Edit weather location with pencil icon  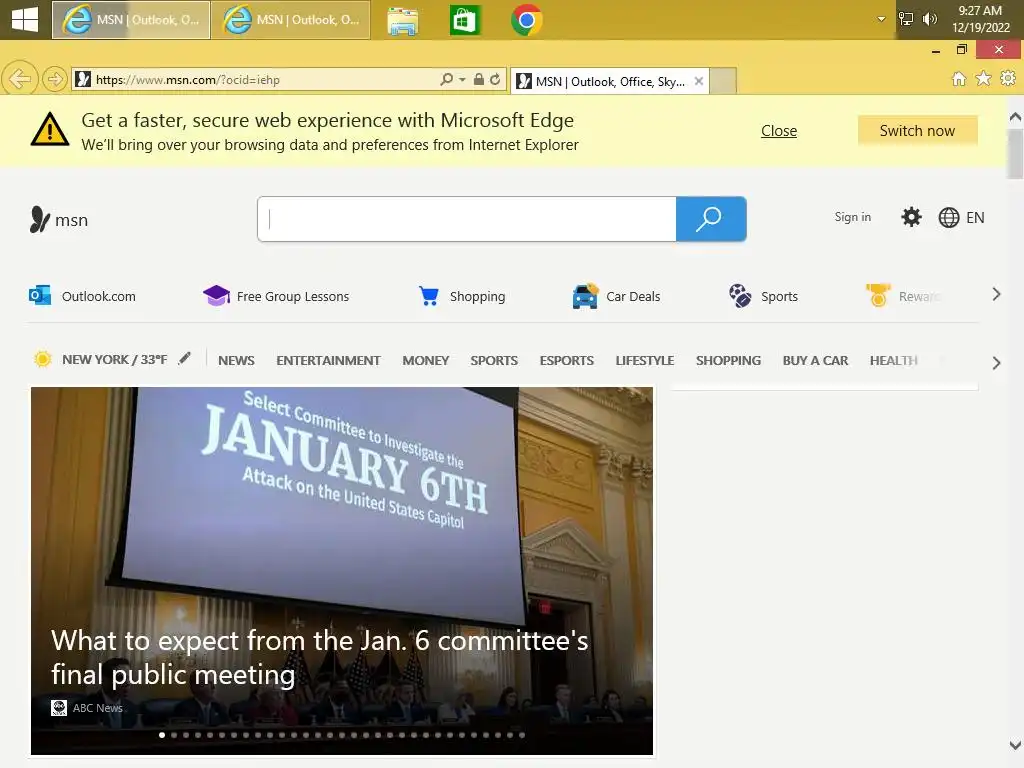(x=185, y=358)
